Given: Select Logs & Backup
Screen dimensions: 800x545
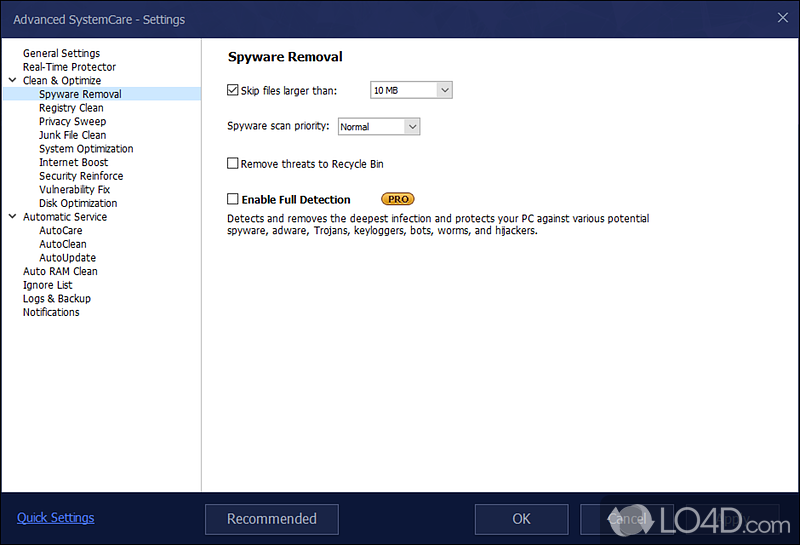Looking at the screenshot, I should tap(57, 299).
